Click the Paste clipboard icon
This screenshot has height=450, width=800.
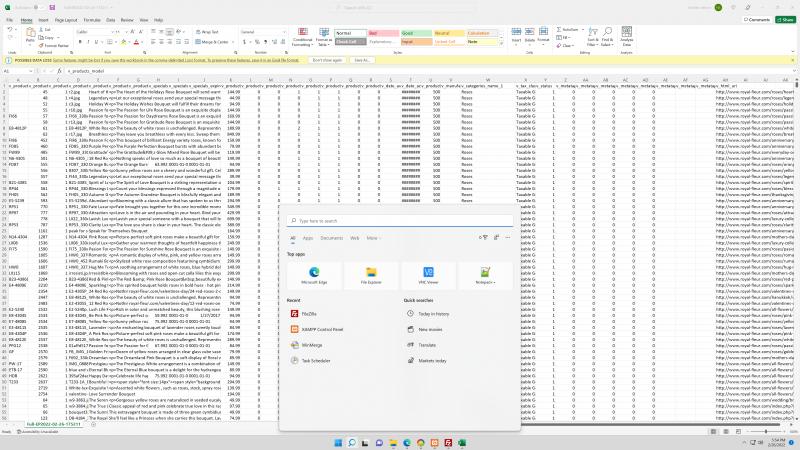coord(30,34)
